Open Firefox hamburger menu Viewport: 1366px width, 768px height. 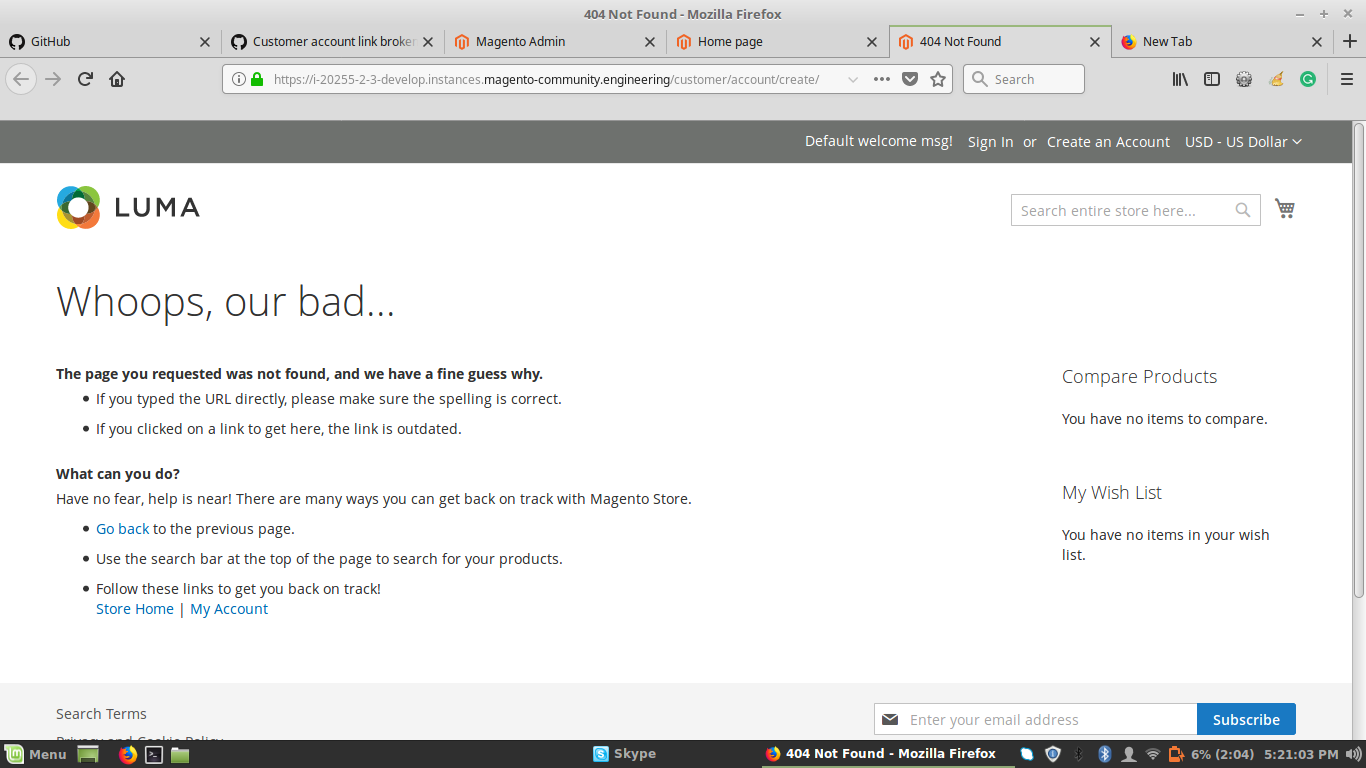pyautogui.click(x=1347, y=79)
